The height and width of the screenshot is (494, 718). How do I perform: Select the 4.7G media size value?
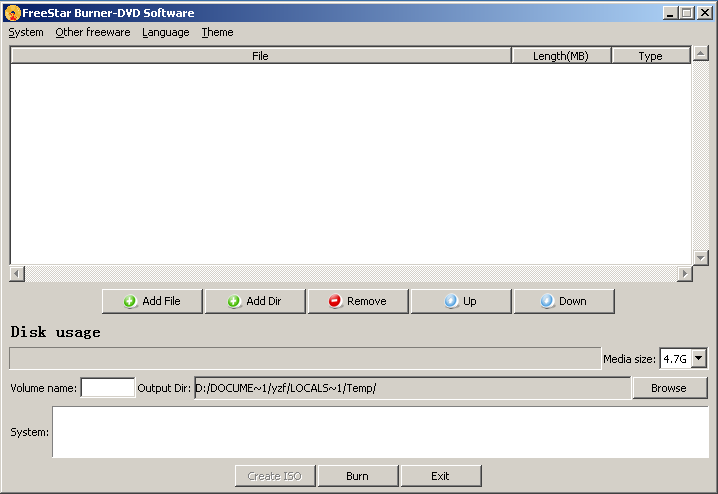point(676,358)
